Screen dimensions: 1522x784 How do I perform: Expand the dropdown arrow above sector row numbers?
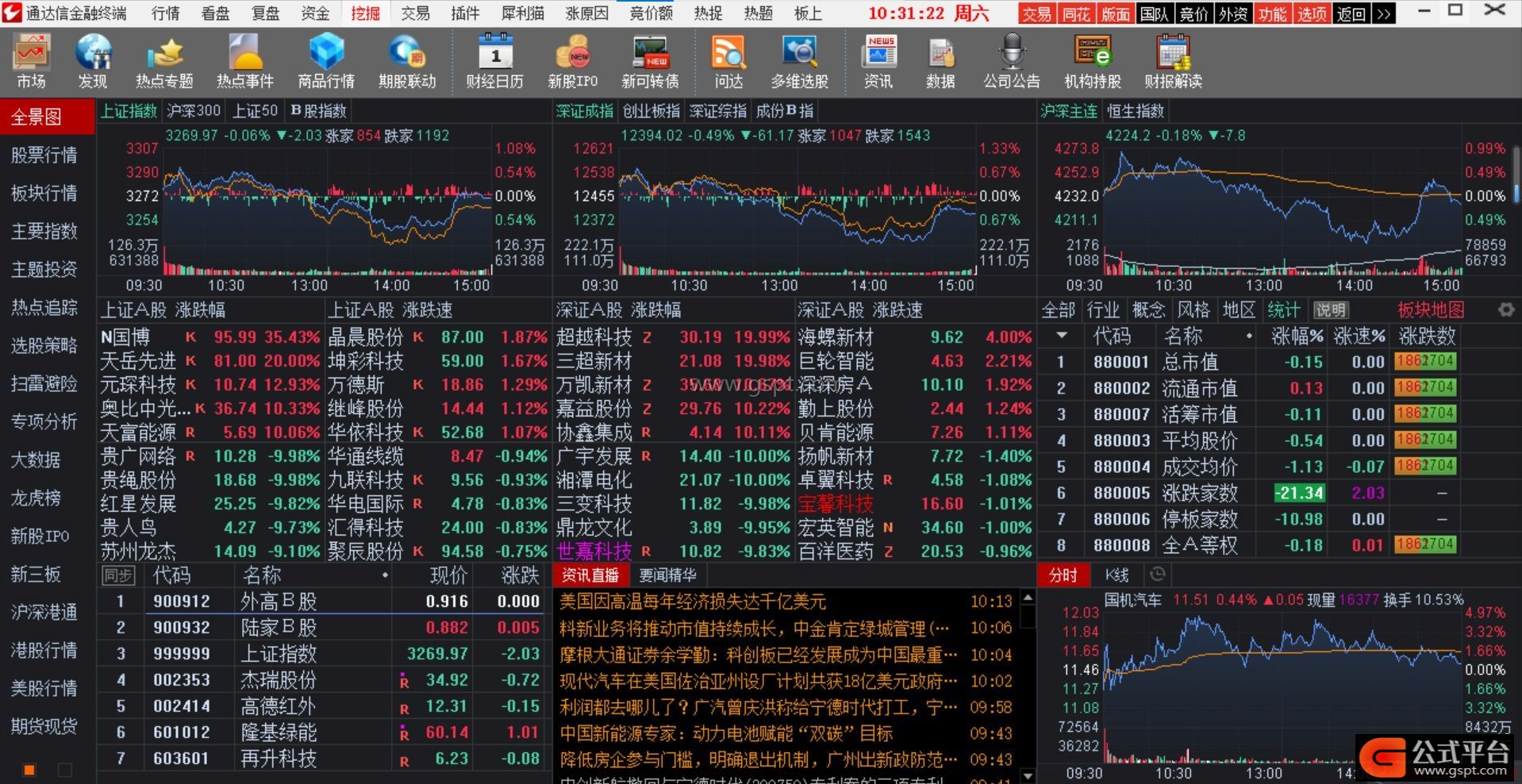click(1061, 336)
